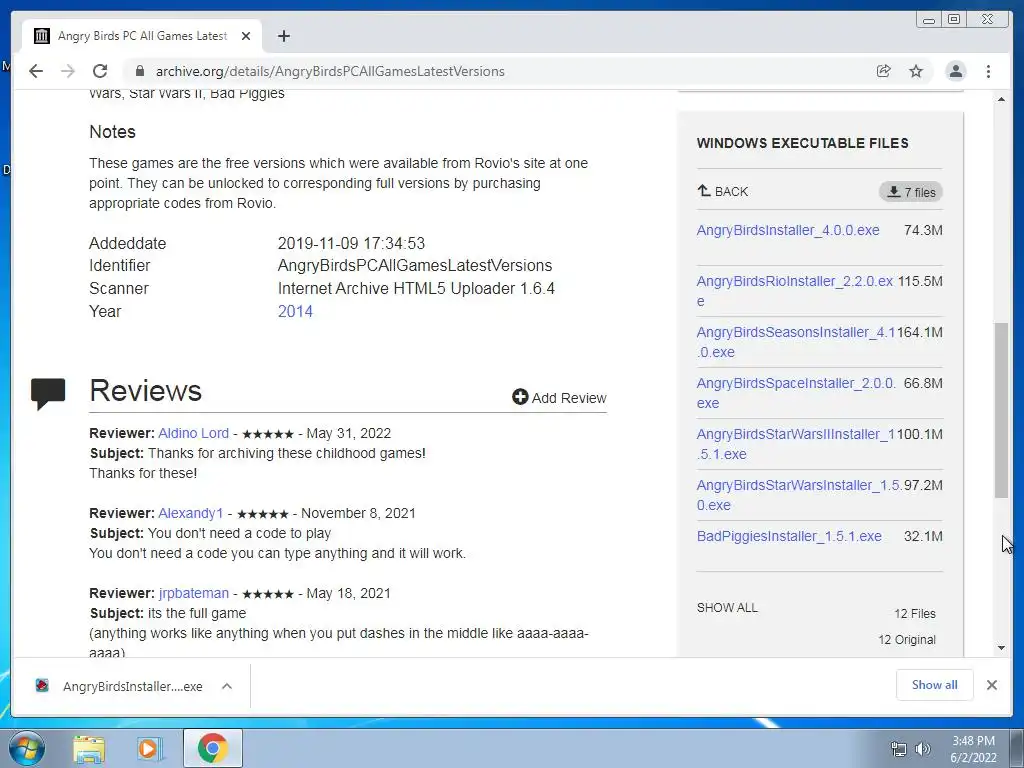
Task: Click the Reviews speech bubble icon
Action: pos(48,393)
